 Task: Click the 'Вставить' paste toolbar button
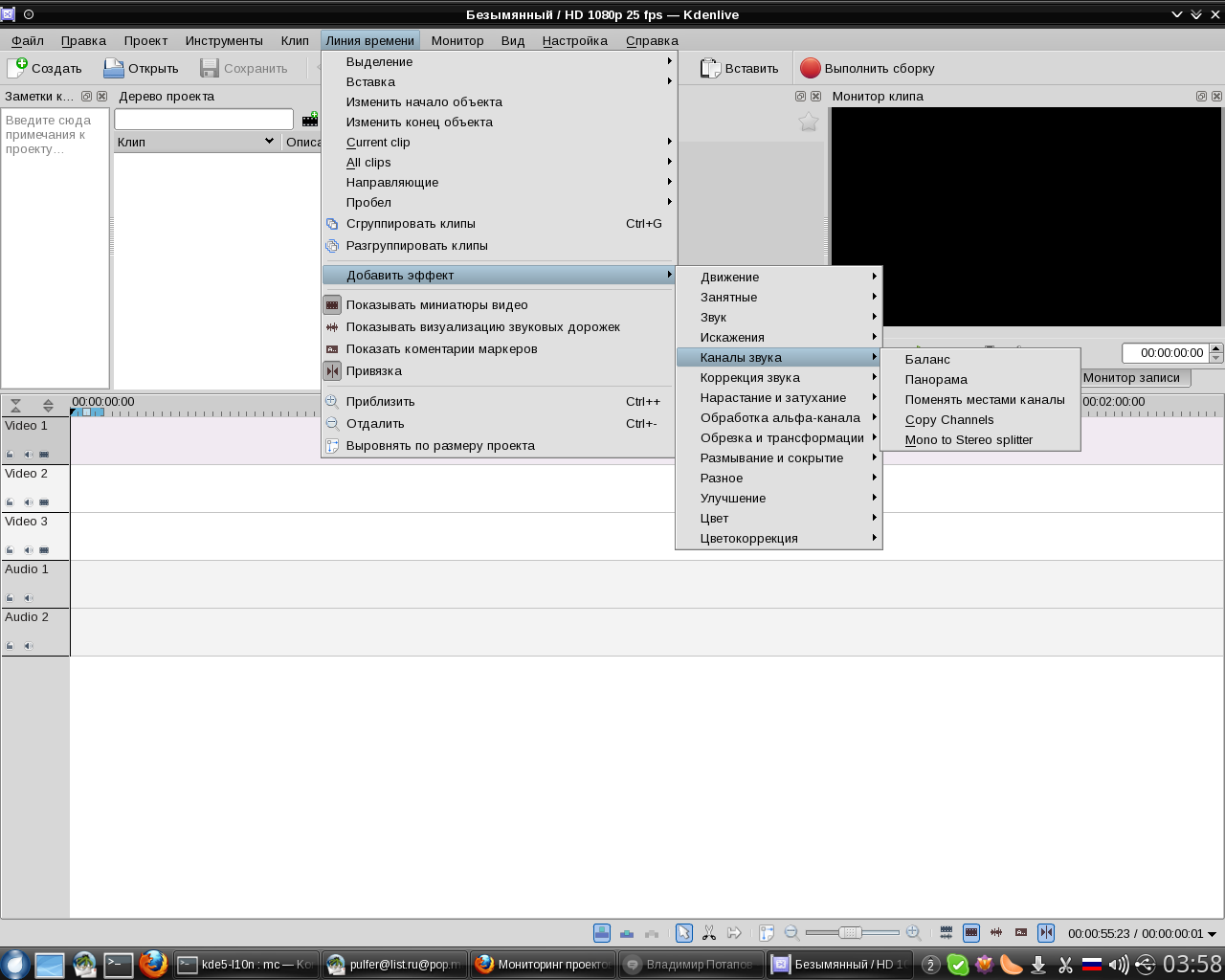click(739, 68)
